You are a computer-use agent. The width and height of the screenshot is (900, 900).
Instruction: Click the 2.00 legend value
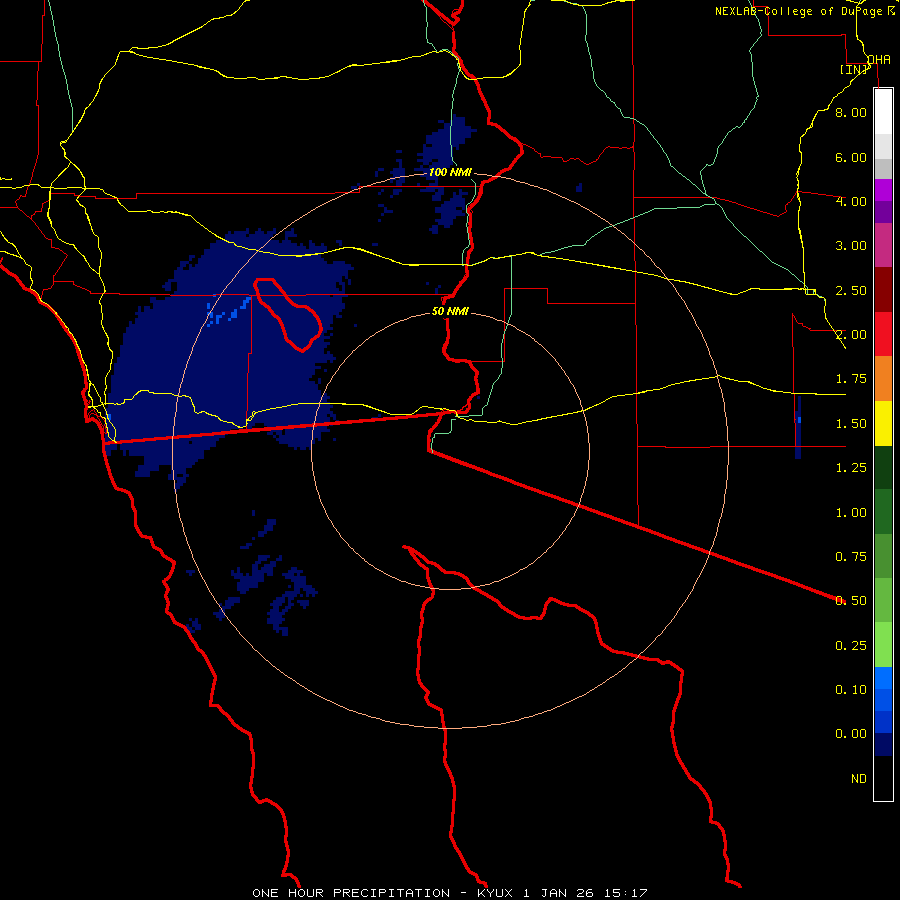851,335
